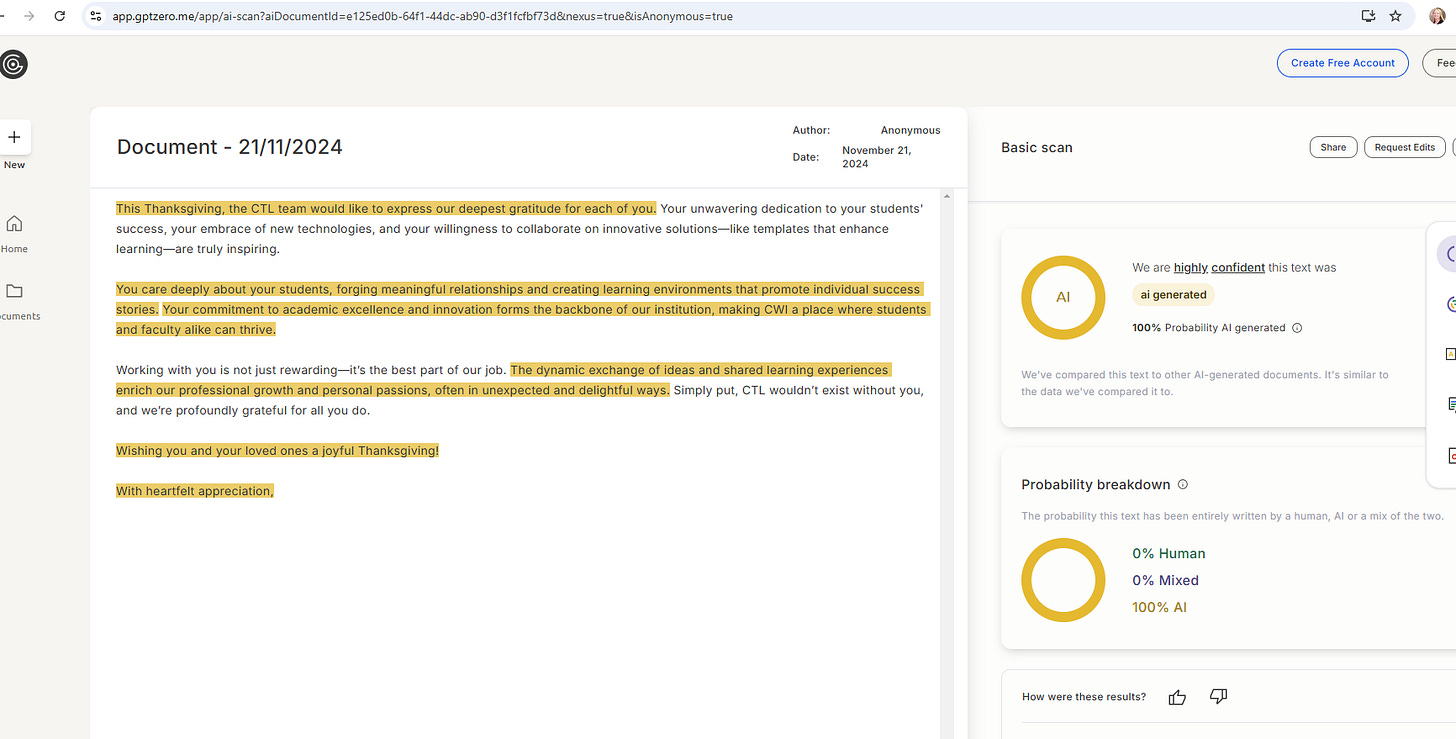Viewport: 1456px width, 739px height.
Task: Click the 'ai generated' badge
Action: pyautogui.click(x=1173, y=295)
